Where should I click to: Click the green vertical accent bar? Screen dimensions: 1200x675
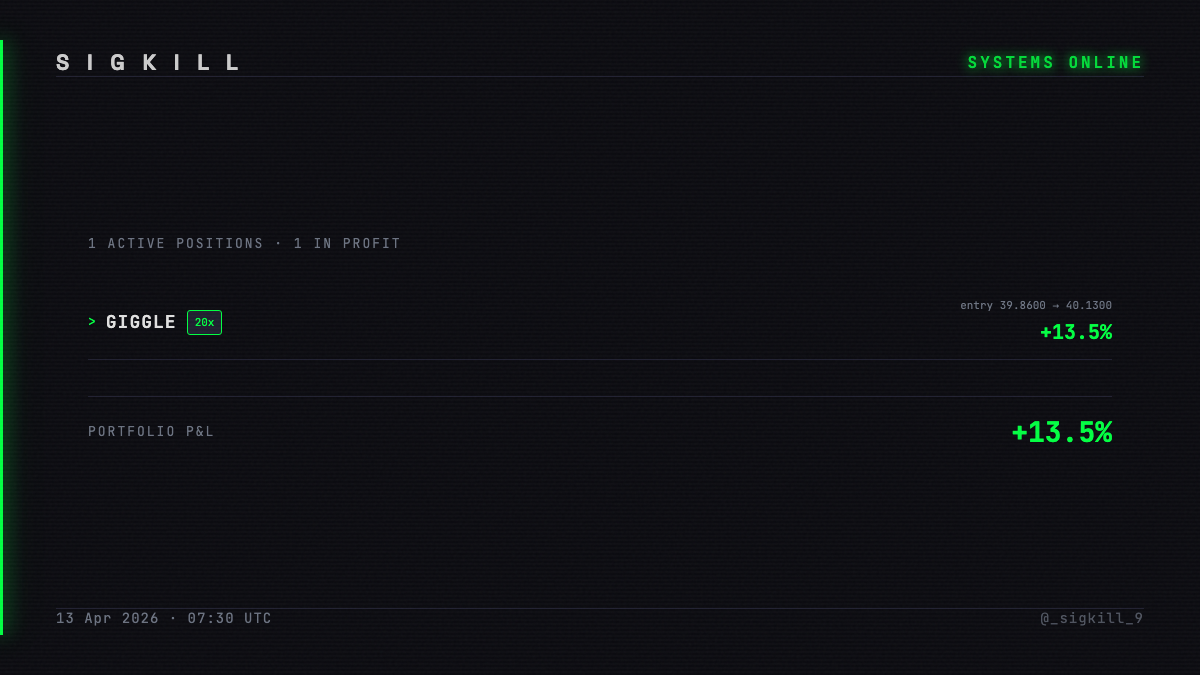[2, 337]
